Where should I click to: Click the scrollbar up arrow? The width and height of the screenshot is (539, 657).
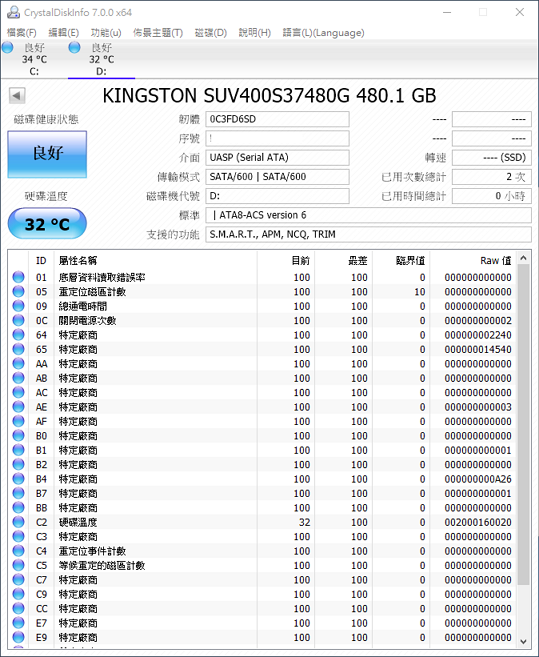(523, 258)
